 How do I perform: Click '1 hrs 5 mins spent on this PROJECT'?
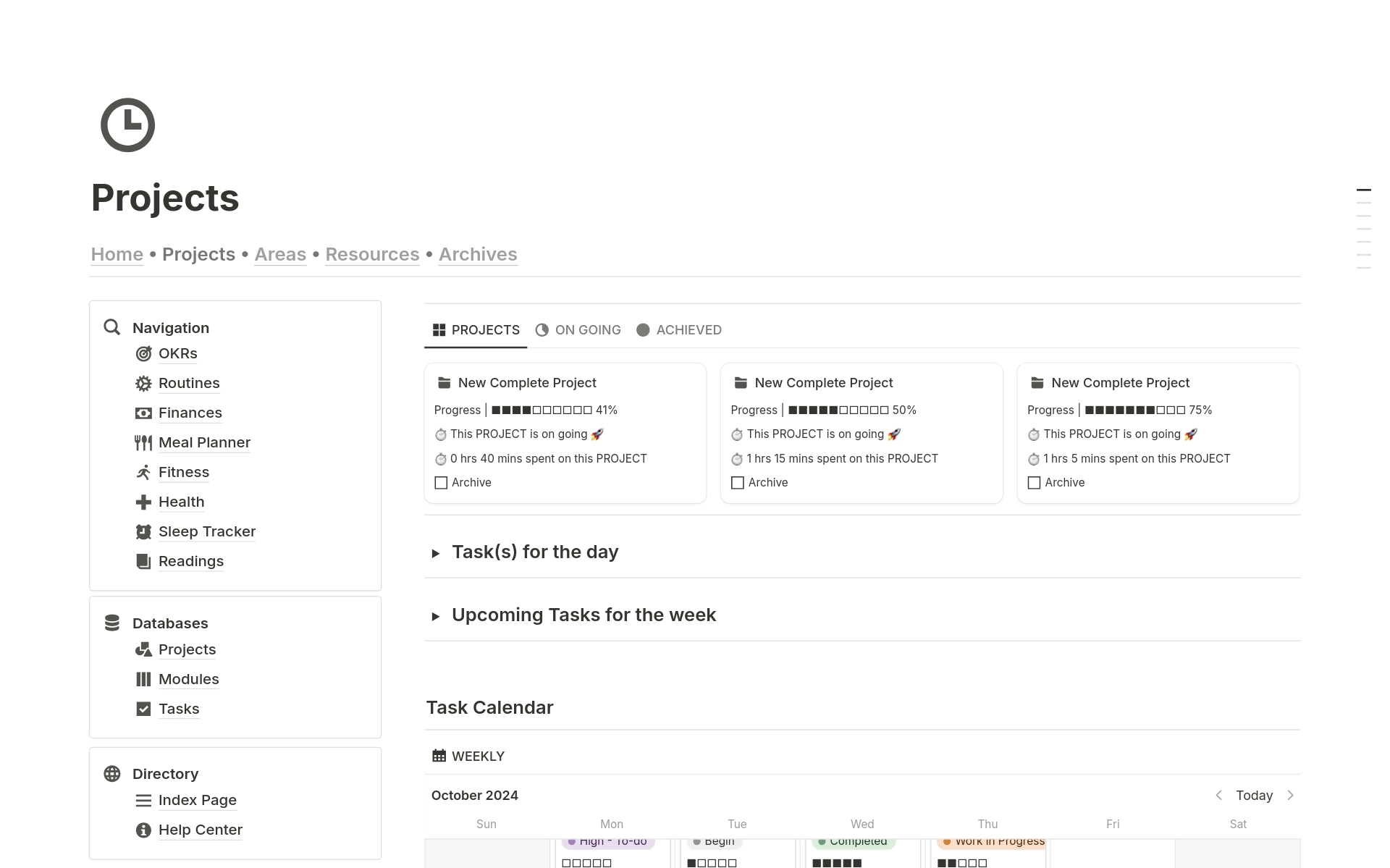click(x=1137, y=458)
